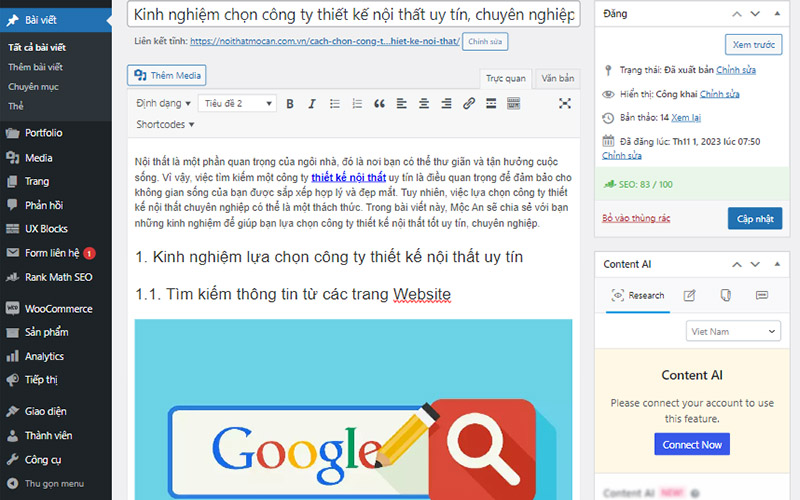Select Thẻ tags submenu
Viewport: 800px width, 500px height.
[16, 106]
